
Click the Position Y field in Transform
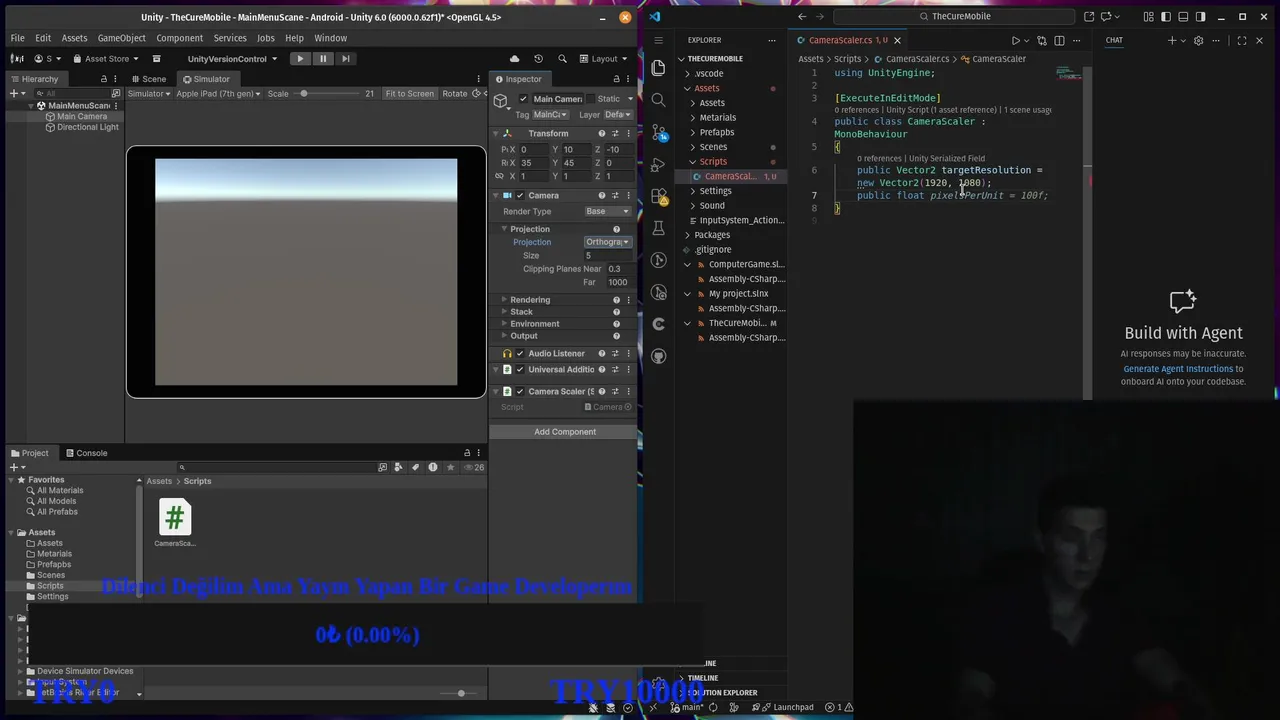click(576, 149)
